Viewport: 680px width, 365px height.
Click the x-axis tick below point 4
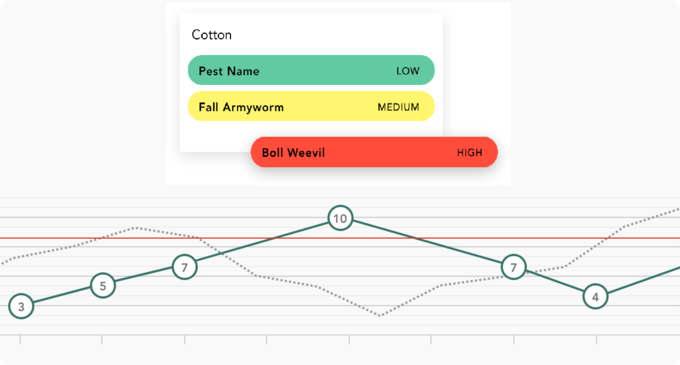click(596, 339)
